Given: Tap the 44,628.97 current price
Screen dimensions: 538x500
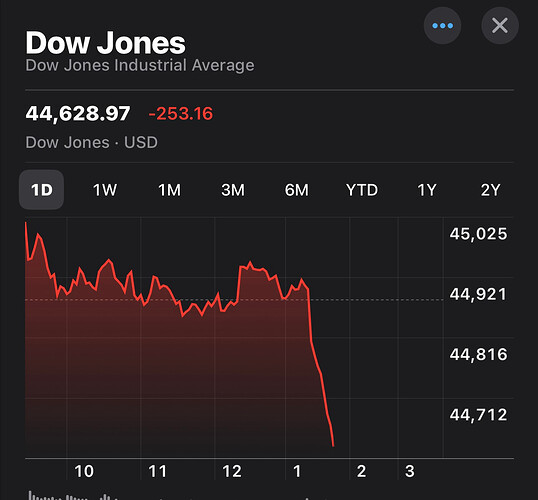Looking at the screenshot, I should tap(78, 114).
